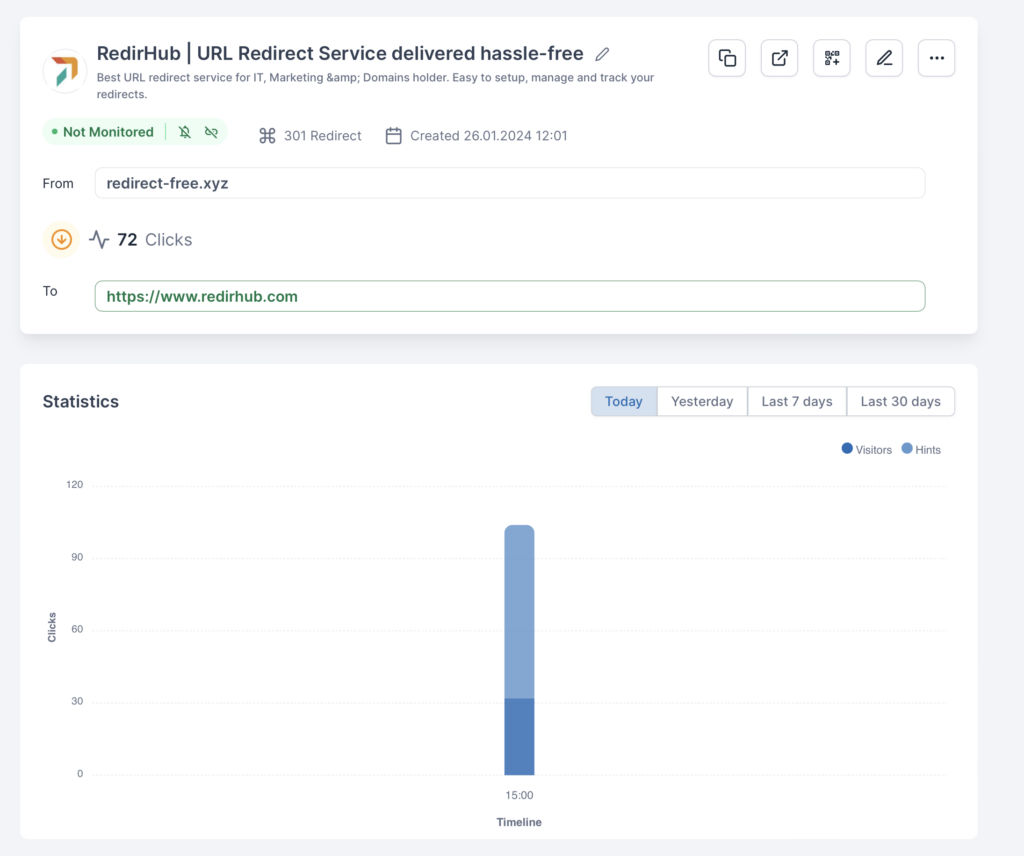Select the Today statistics tab

tap(624, 402)
